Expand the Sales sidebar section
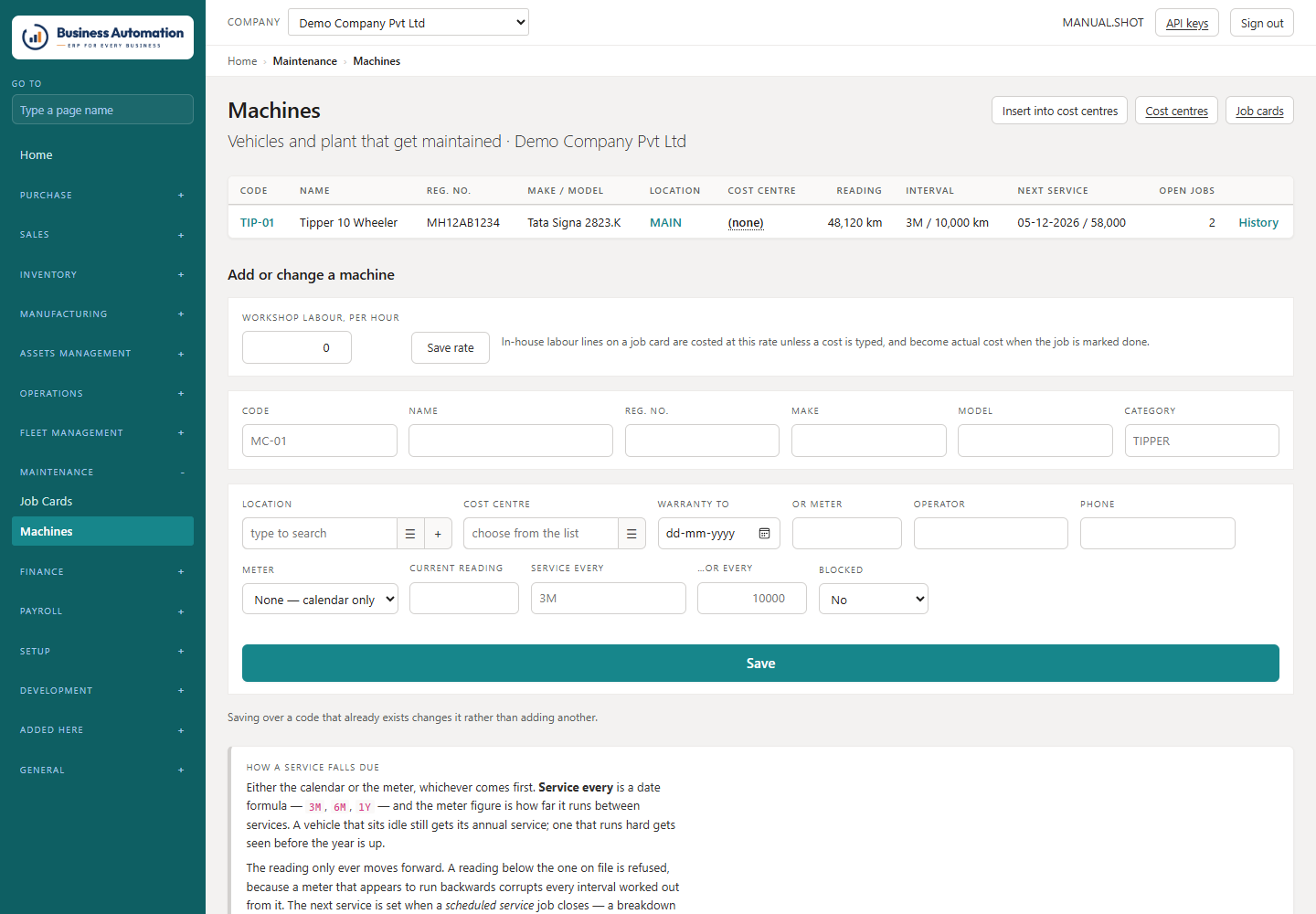 click(x=102, y=235)
